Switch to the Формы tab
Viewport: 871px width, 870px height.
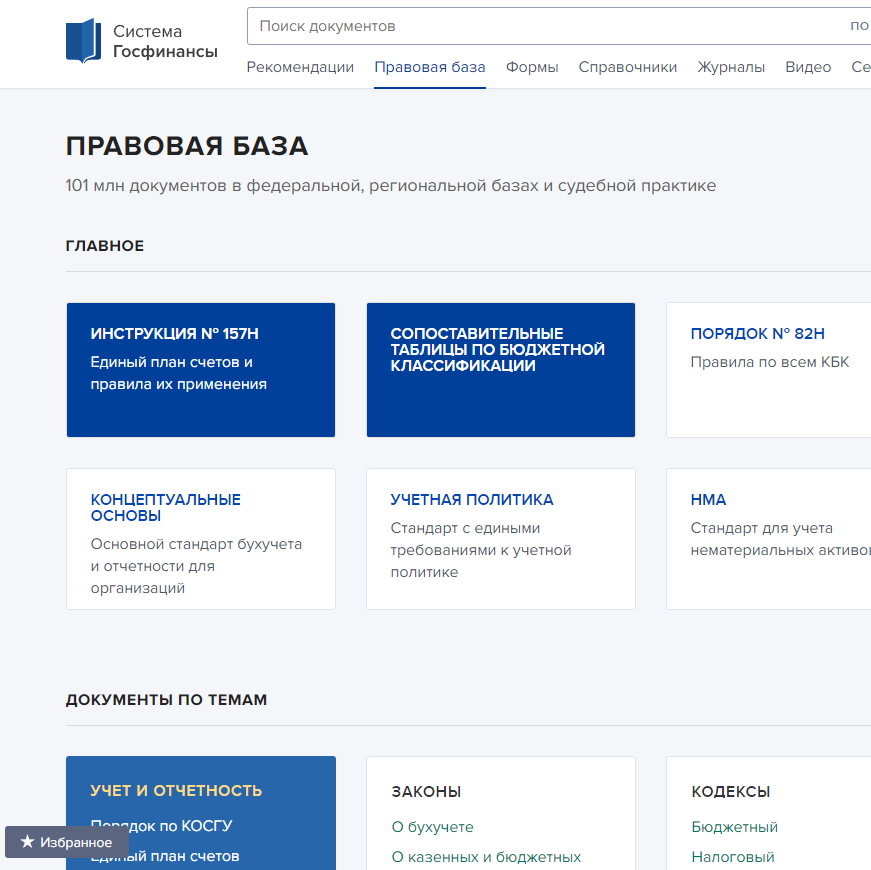tap(532, 67)
